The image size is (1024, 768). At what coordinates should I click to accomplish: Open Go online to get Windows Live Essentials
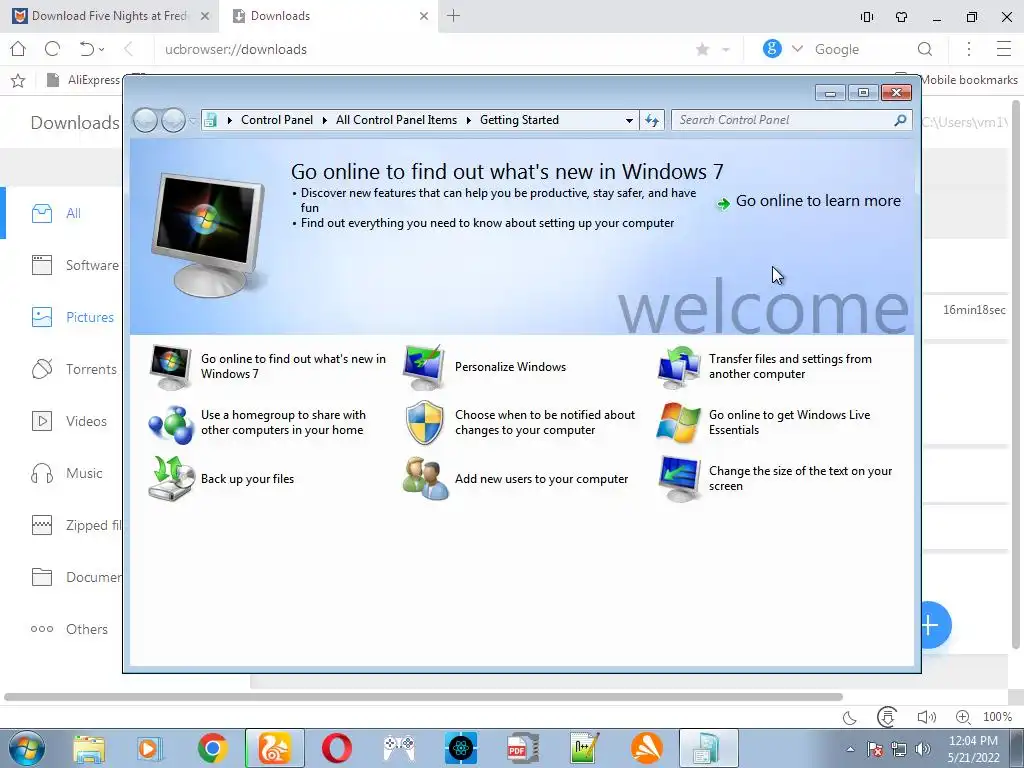coord(764,423)
